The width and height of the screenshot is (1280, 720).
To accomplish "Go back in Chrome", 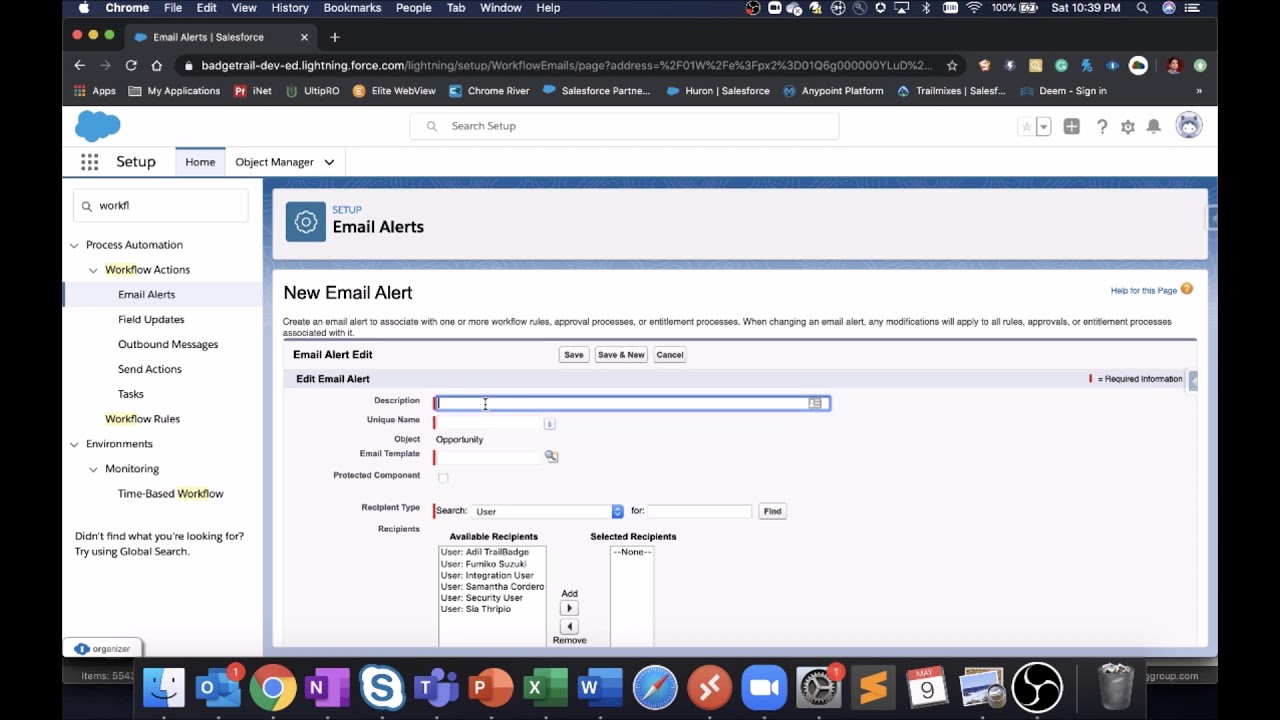I will click(x=79, y=65).
